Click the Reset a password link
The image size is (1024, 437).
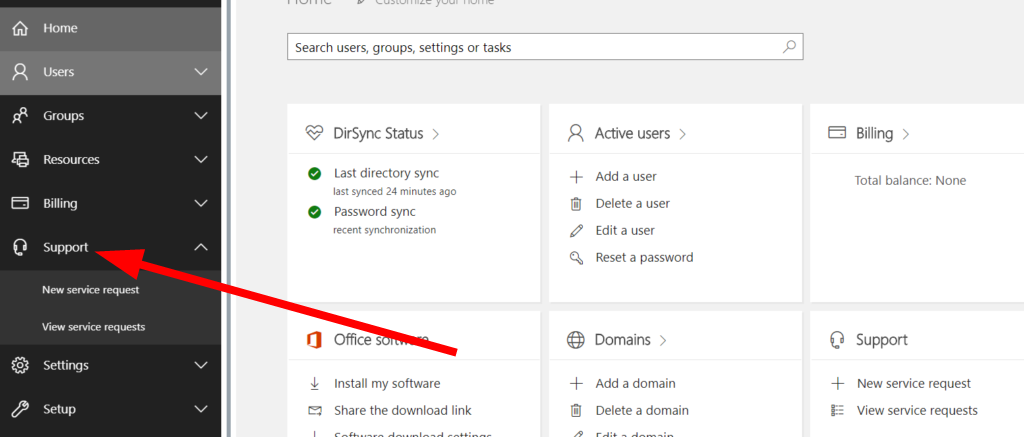click(x=645, y=257)
